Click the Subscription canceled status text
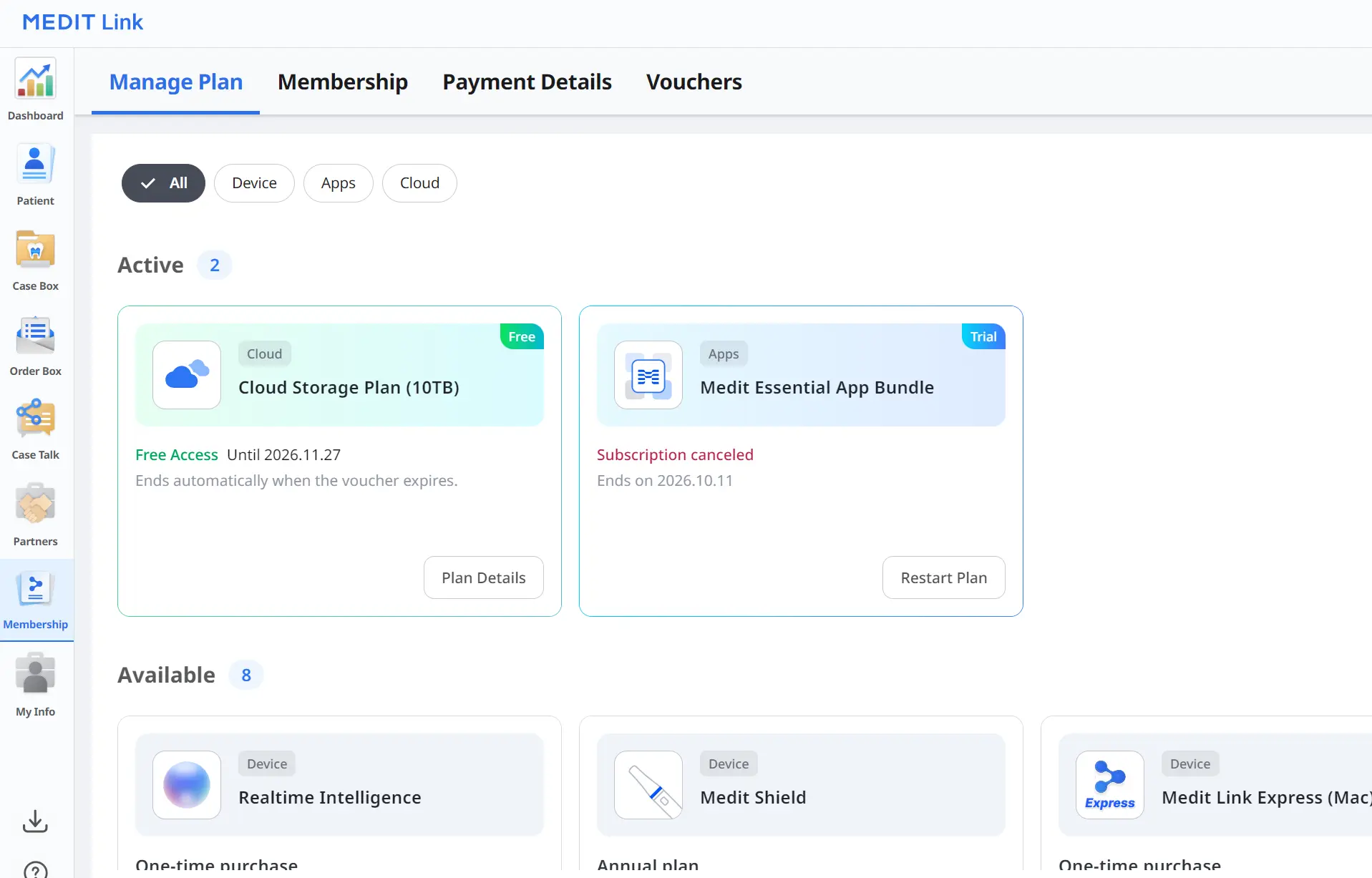 click(x=675, y=455)
